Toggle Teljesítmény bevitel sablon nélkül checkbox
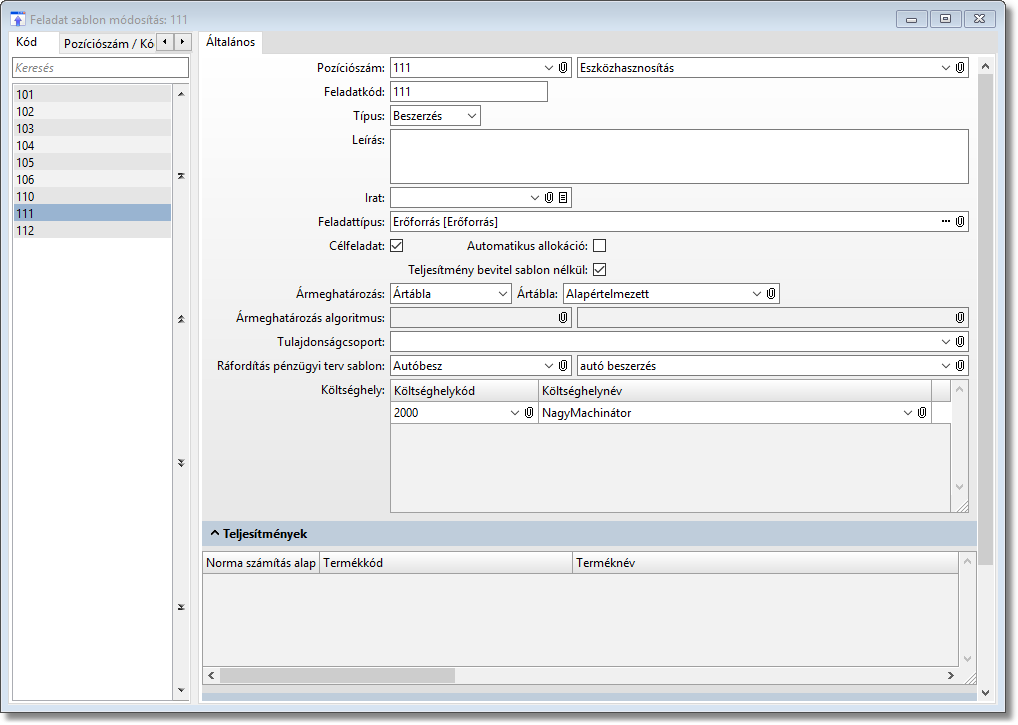The height and width of the screenshot is (725, 1018). pyautogui.click(x=600, y=269)
